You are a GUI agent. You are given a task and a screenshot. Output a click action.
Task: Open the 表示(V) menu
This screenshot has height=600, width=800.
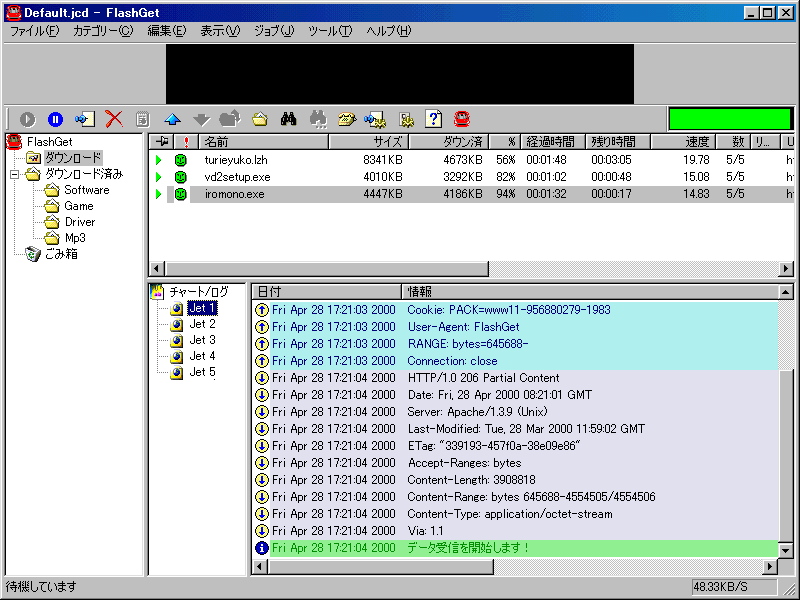pyautogui.click(x=220, y=31)
